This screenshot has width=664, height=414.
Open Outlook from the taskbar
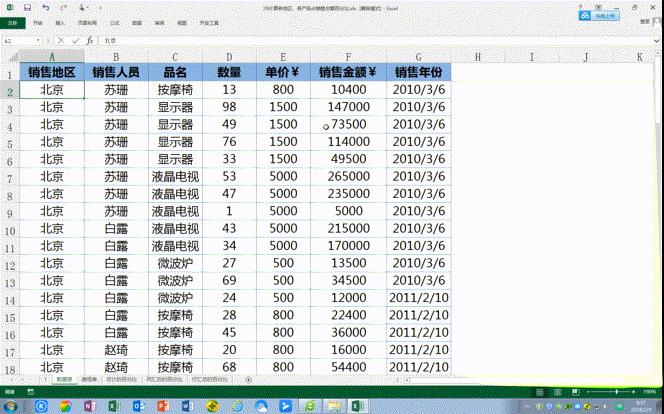click(x=138, y=406)
